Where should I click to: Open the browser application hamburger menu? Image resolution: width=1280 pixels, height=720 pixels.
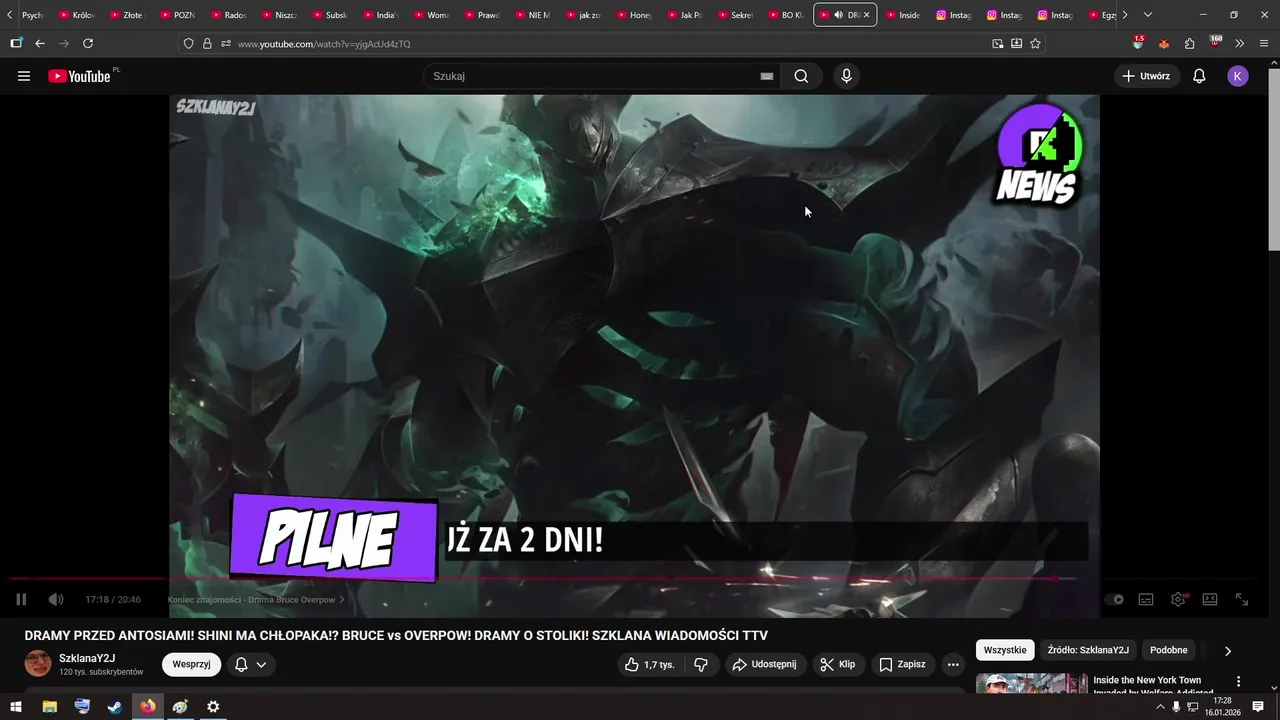coord(1264,43)
